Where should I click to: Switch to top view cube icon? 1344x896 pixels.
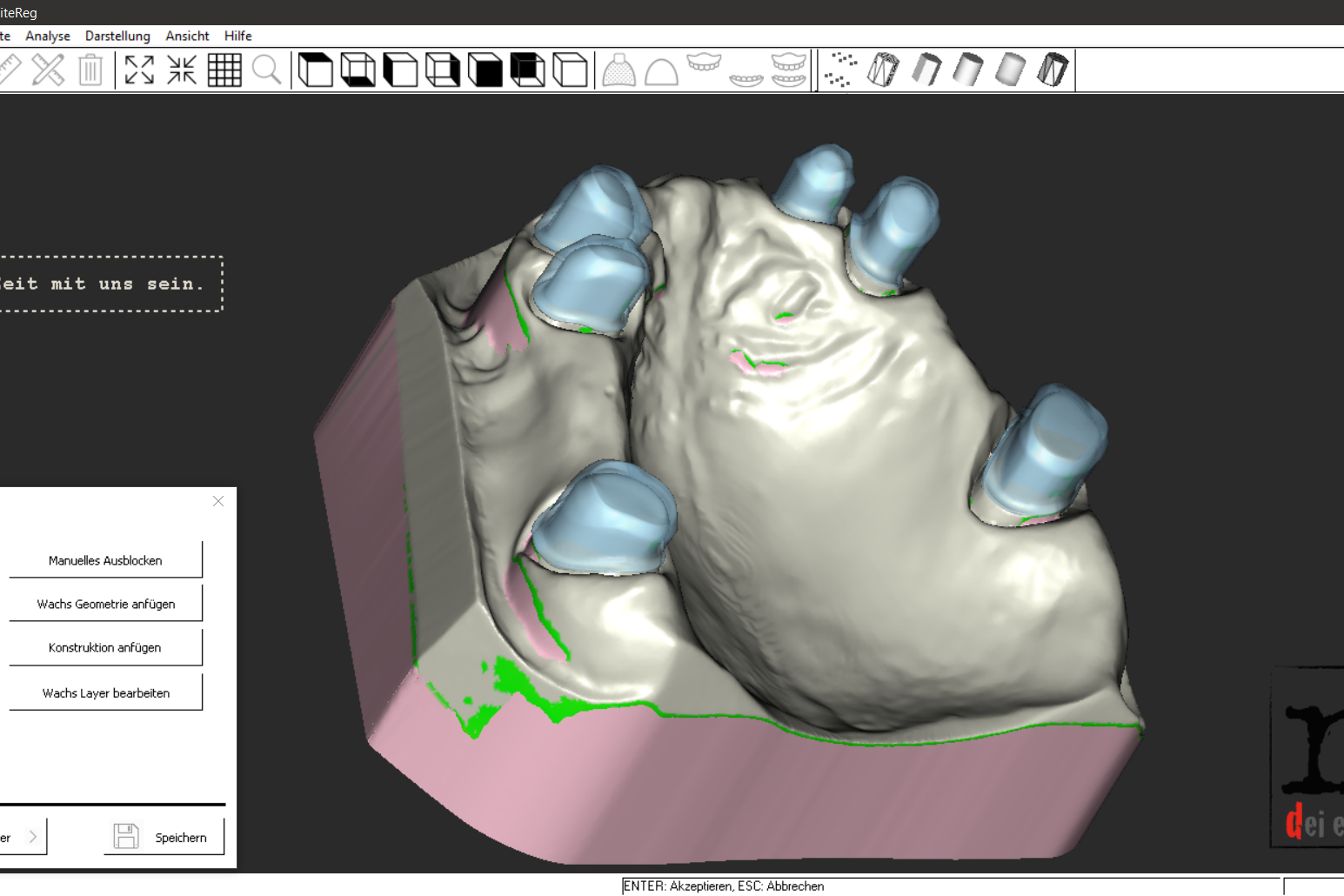point(315,70)
